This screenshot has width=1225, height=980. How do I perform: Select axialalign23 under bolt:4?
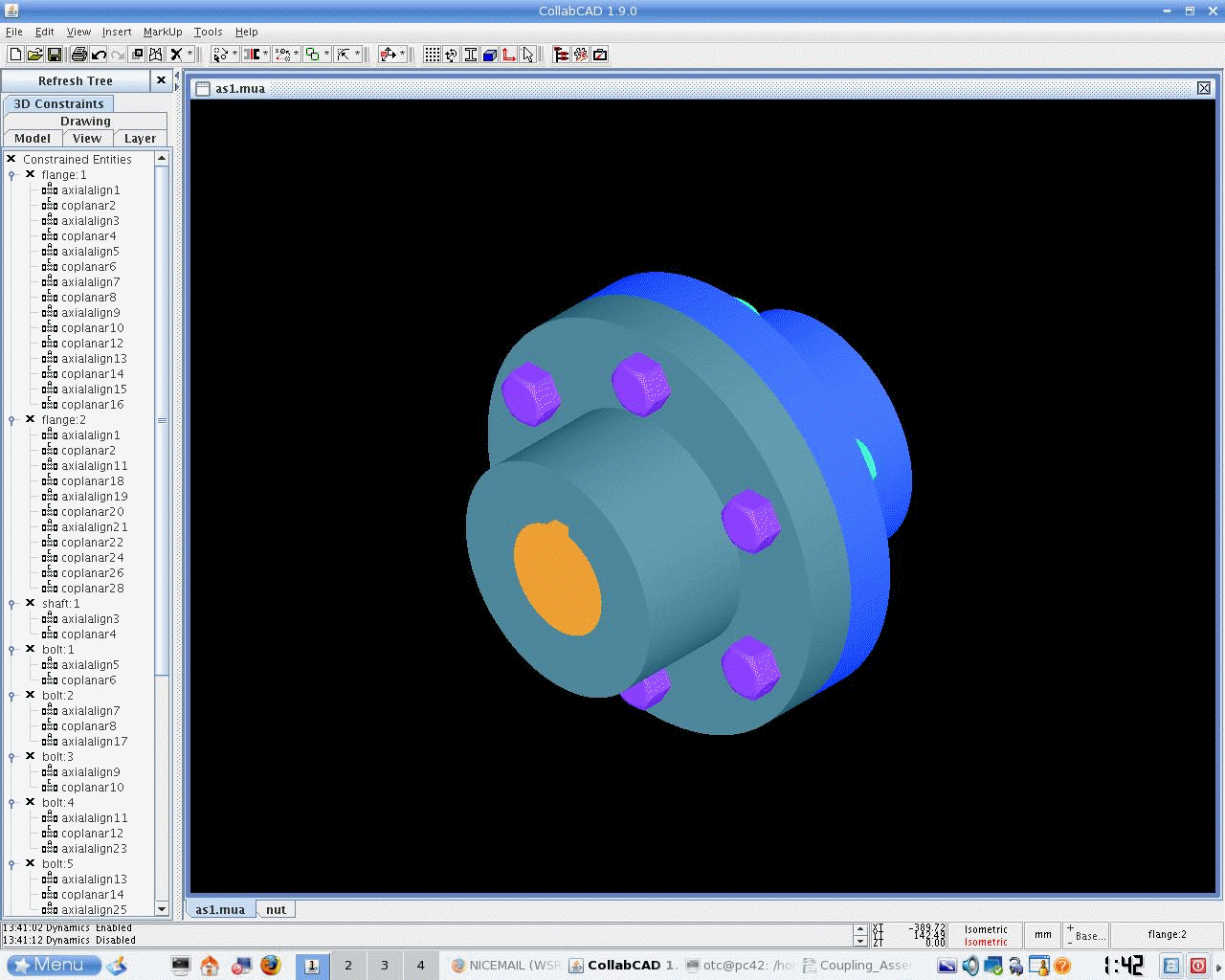[x=94, y=849]
